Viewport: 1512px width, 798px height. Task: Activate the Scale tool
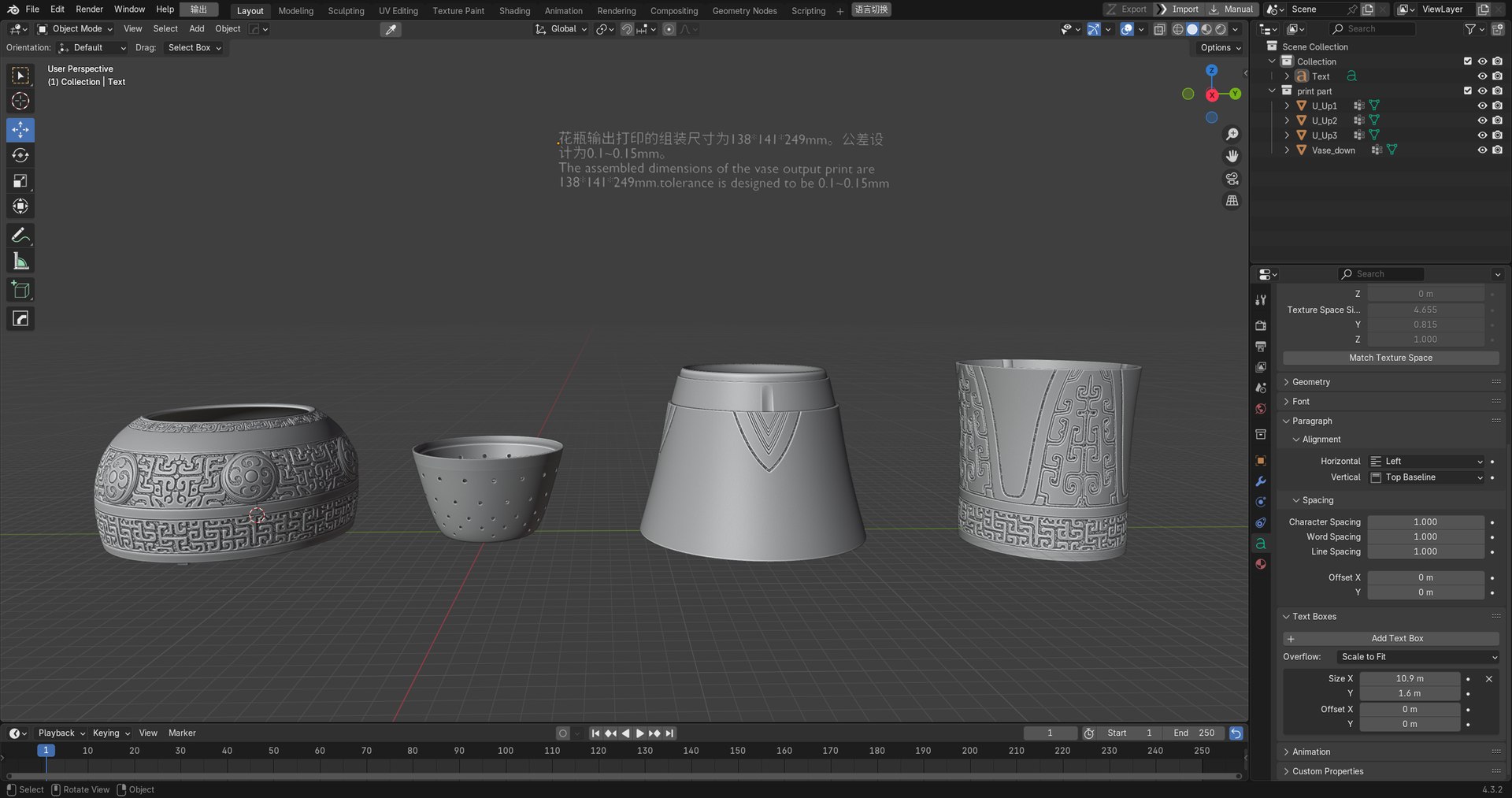[20, 181]
